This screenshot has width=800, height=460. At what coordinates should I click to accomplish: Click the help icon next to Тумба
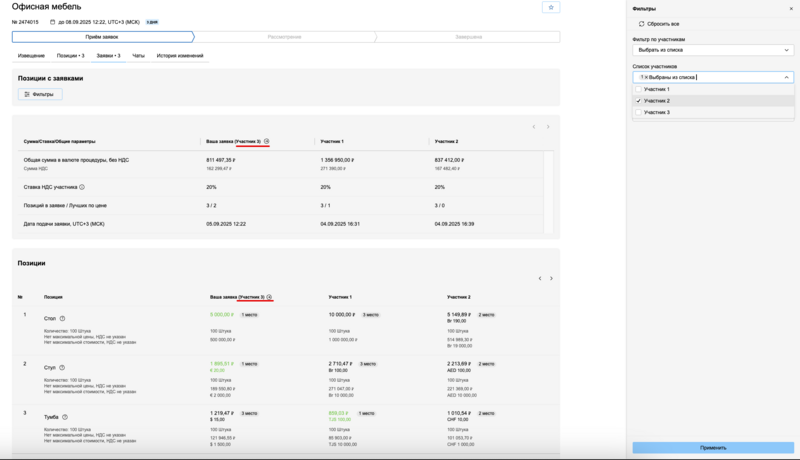click(x=67, y=416)
